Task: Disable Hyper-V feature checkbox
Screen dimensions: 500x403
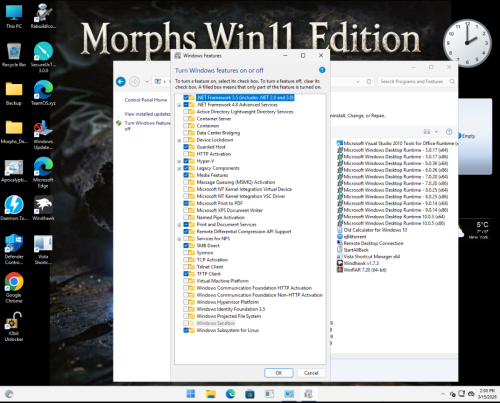Action: 186,161
